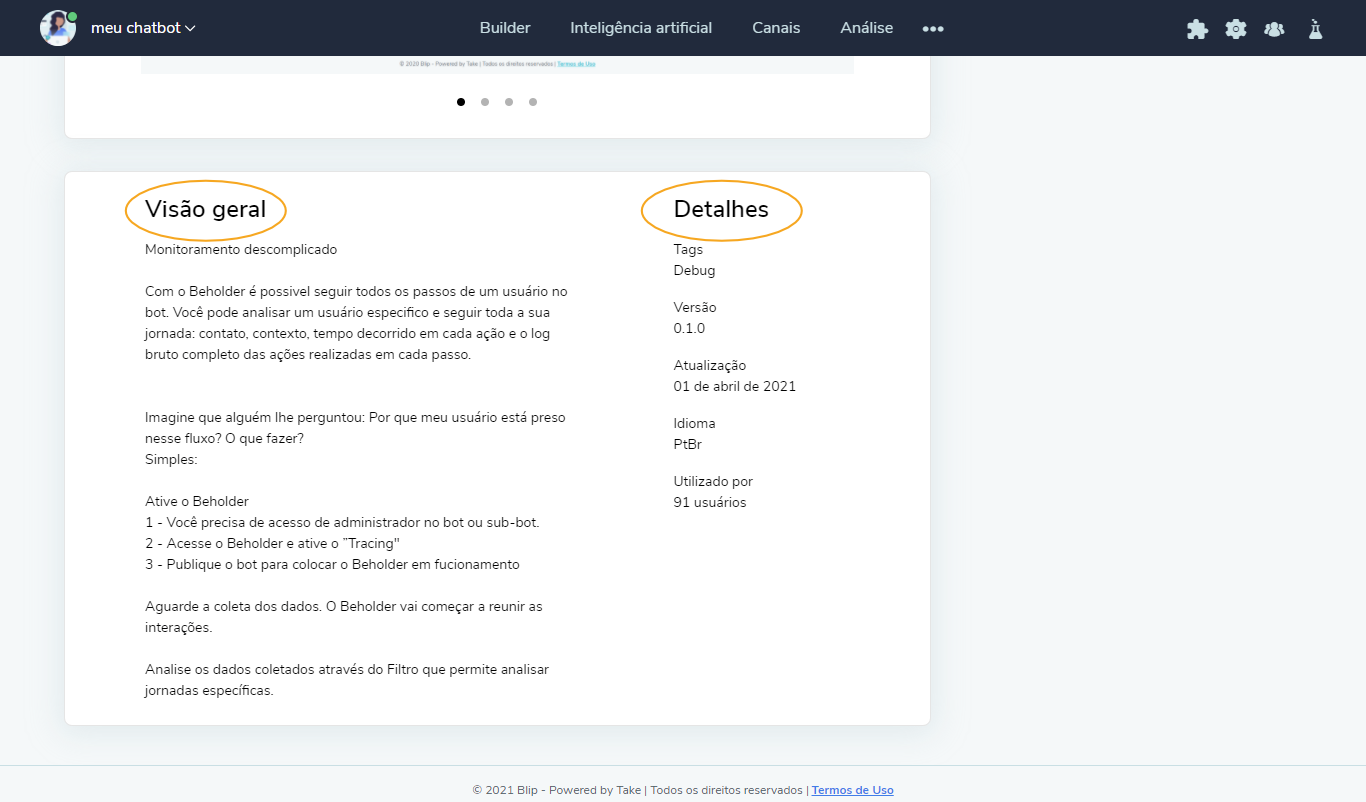
Task: Click the 'Tags' label
Action: click(x=688, y=249)
